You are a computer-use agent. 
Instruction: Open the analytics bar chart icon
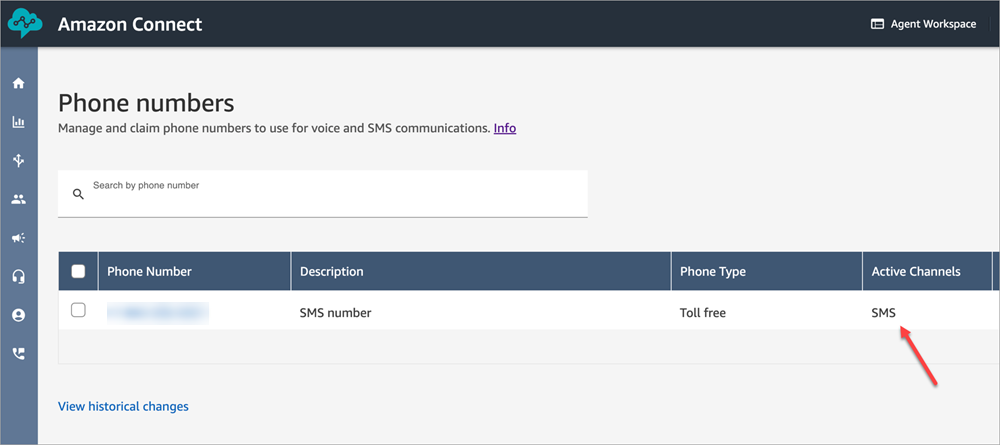pyautogui.click(x=18, y=122)
